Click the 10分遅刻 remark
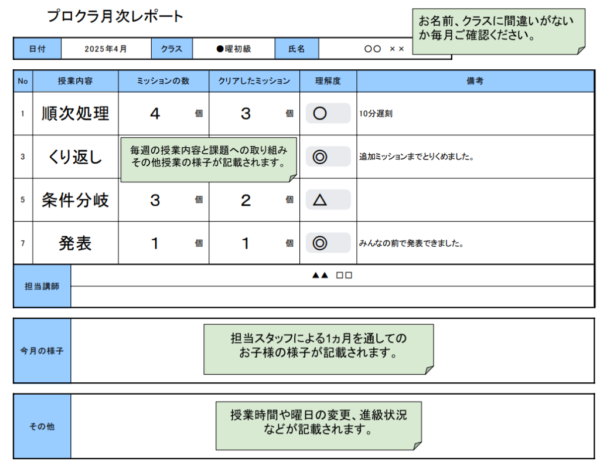 pos(376,114)
